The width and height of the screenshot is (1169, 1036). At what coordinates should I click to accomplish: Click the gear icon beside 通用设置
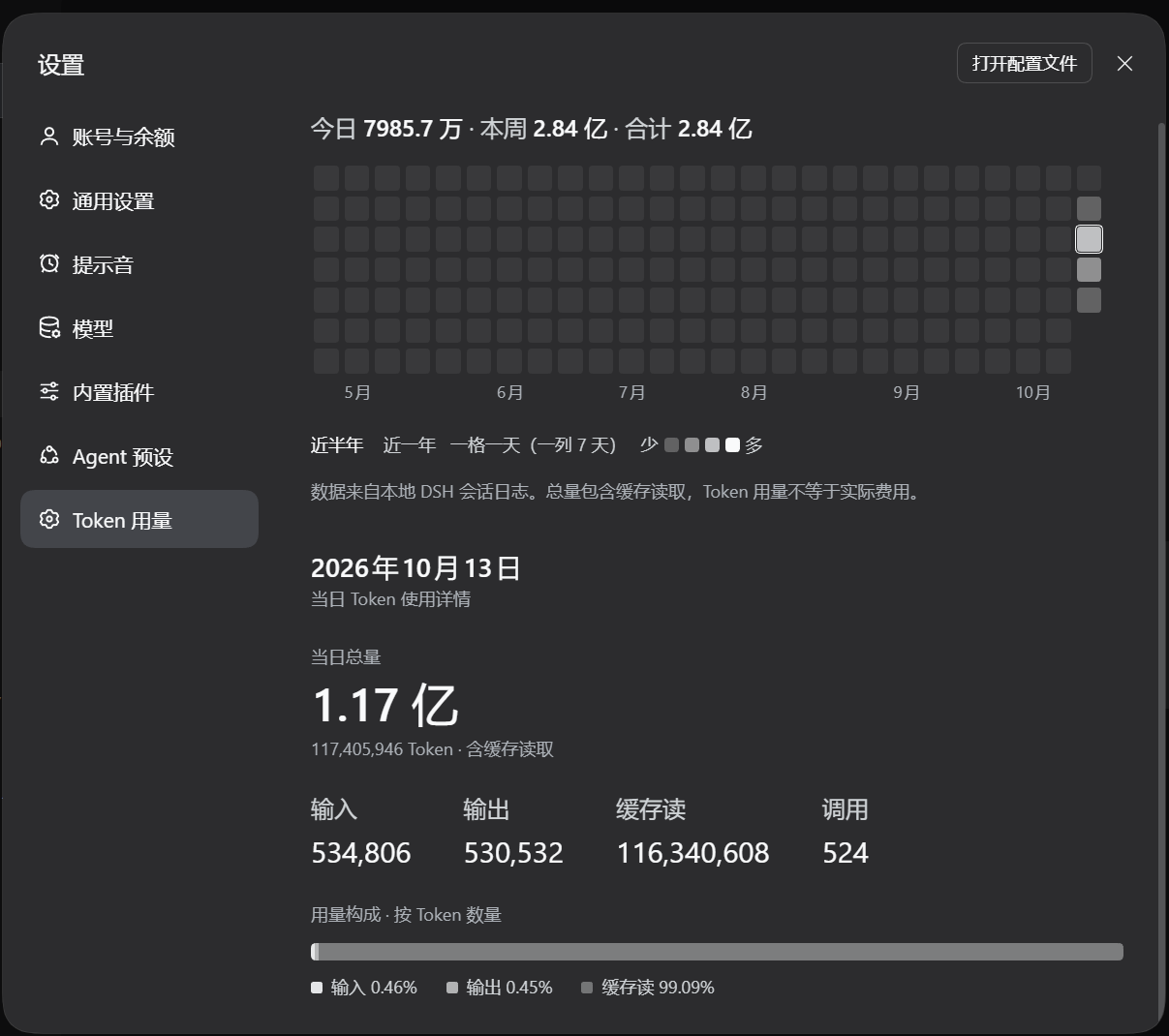[x=48, y=200]
